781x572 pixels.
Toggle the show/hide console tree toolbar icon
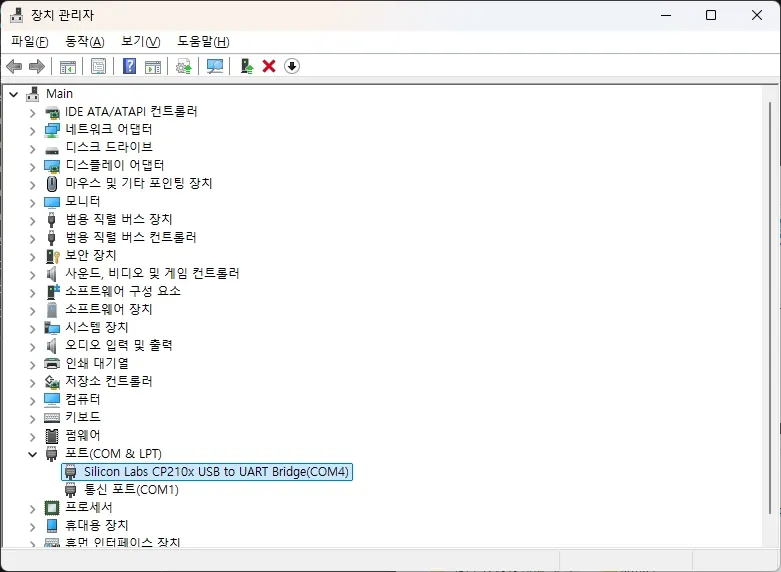68,66
